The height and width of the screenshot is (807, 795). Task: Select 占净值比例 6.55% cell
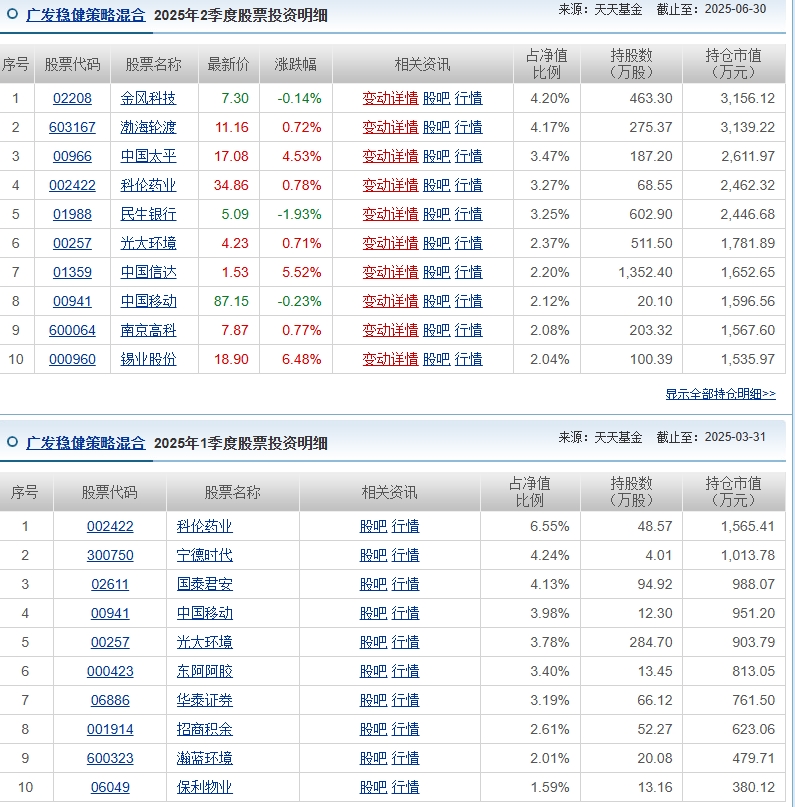[x=530, y=526]
